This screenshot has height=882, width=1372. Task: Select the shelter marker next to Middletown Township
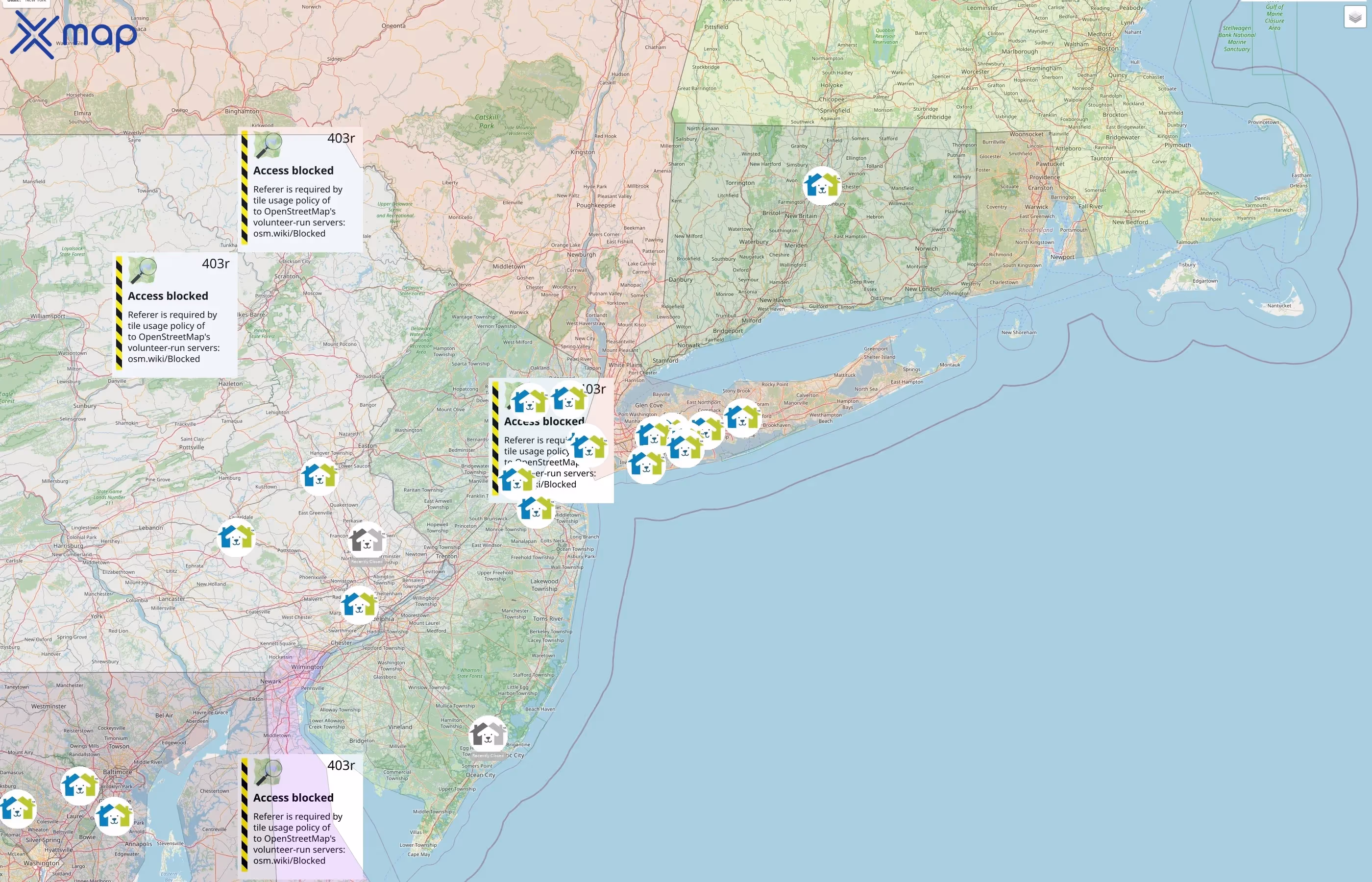pos(536,509)
